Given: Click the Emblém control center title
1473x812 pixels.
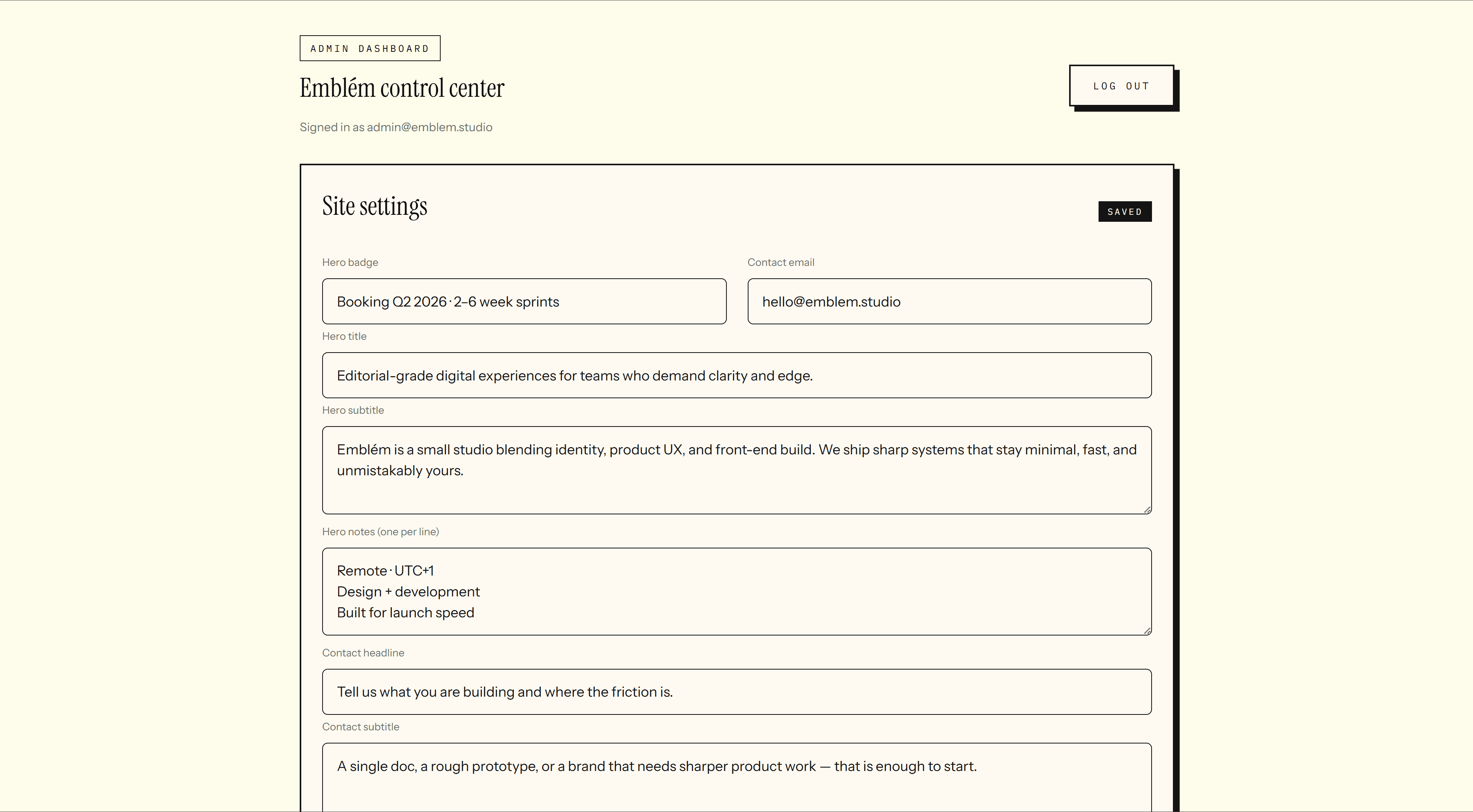Looking at the screenshot, I should point(402,87).
